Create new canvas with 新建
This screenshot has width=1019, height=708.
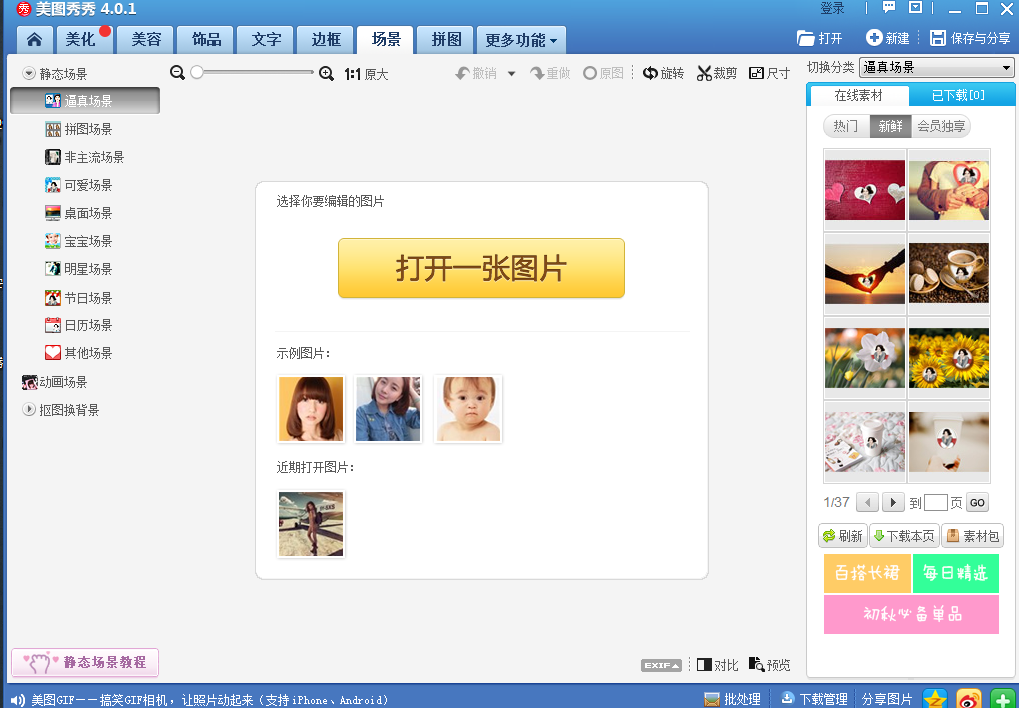(888, 38)
